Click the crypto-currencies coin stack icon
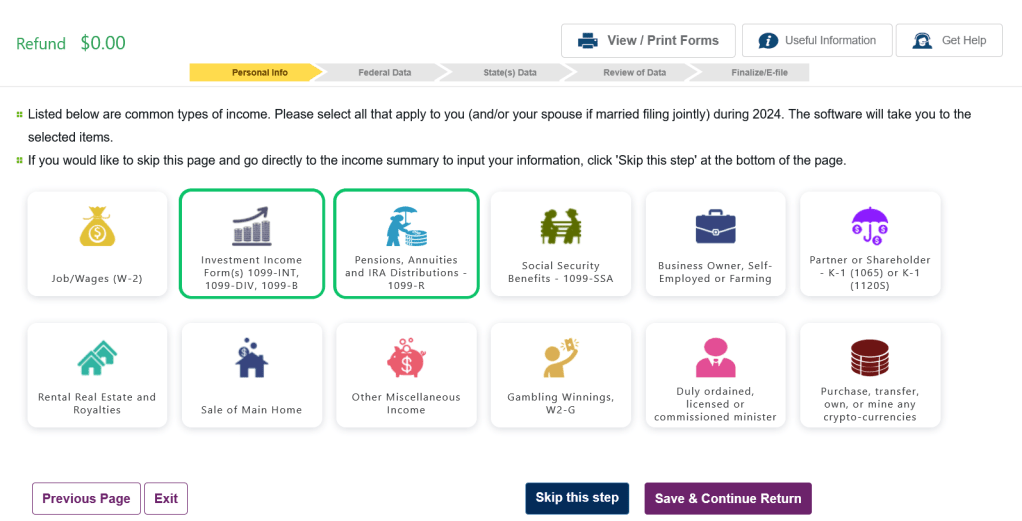 869,358
